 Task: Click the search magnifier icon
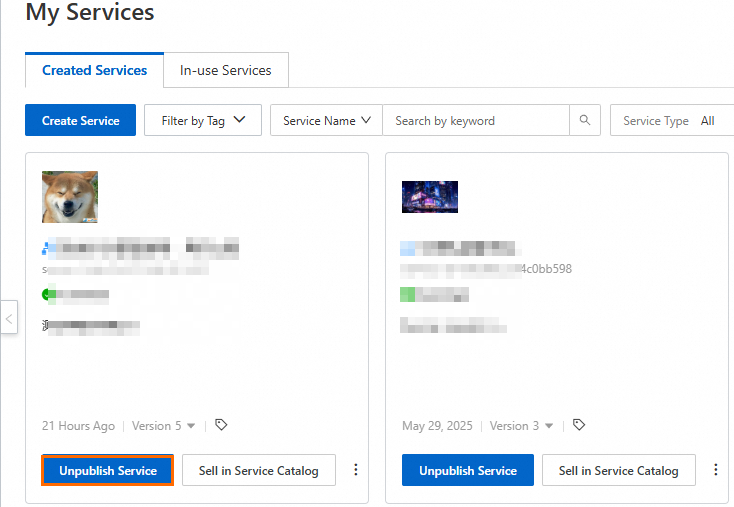pos(585,121)
